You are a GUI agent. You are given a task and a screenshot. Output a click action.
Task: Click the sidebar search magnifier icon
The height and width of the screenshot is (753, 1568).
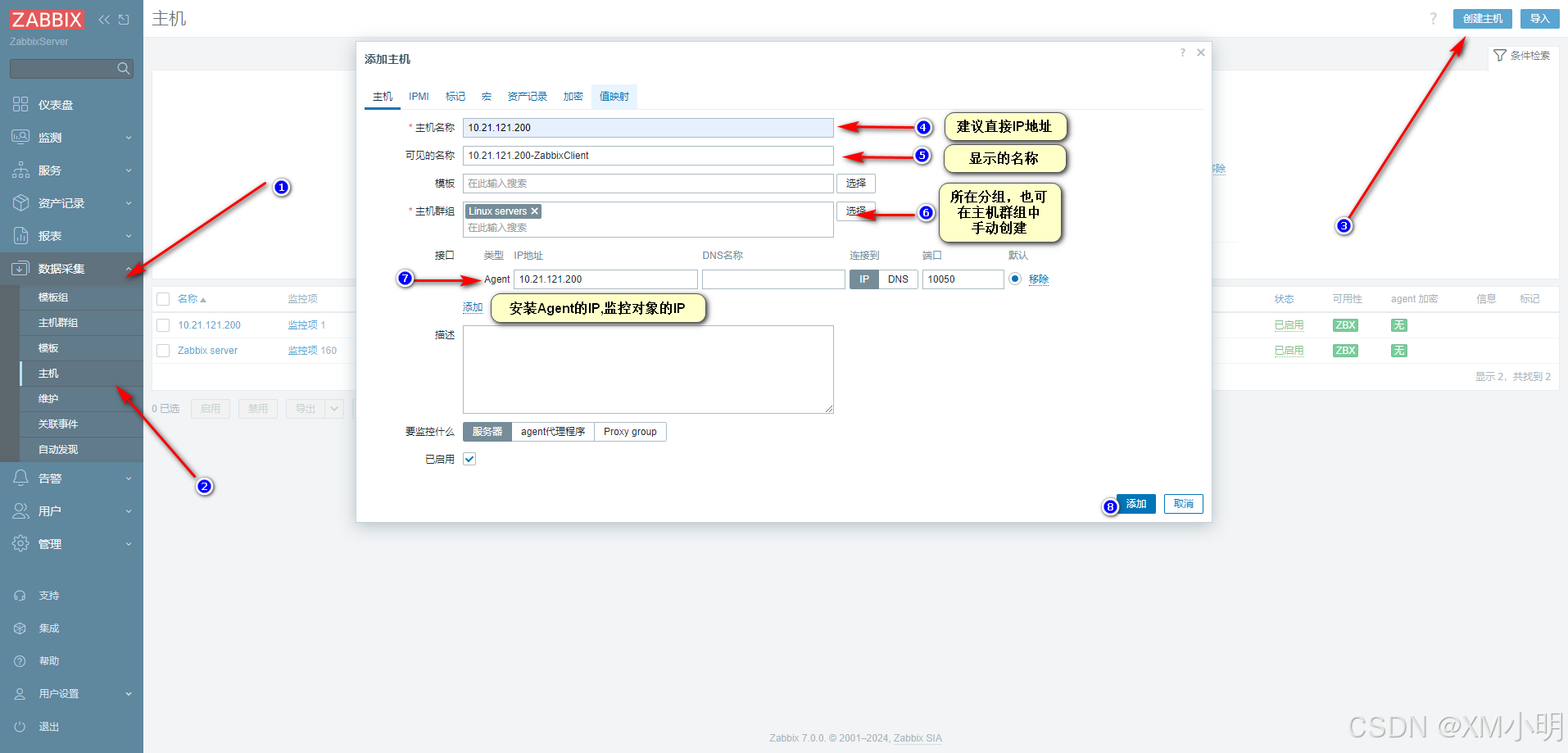pyautogui.click(x=124, y=69)
